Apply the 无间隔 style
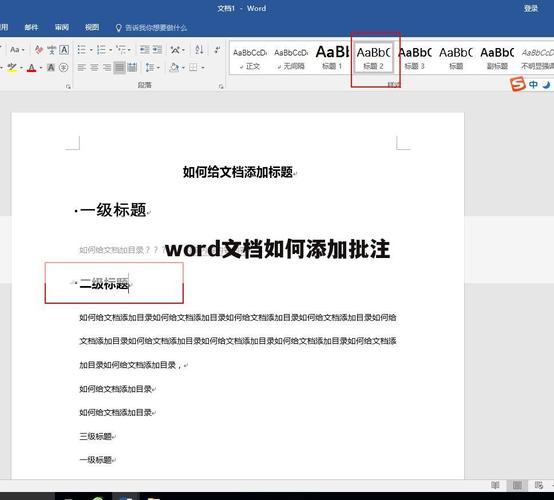 click(x=291, y=58)
